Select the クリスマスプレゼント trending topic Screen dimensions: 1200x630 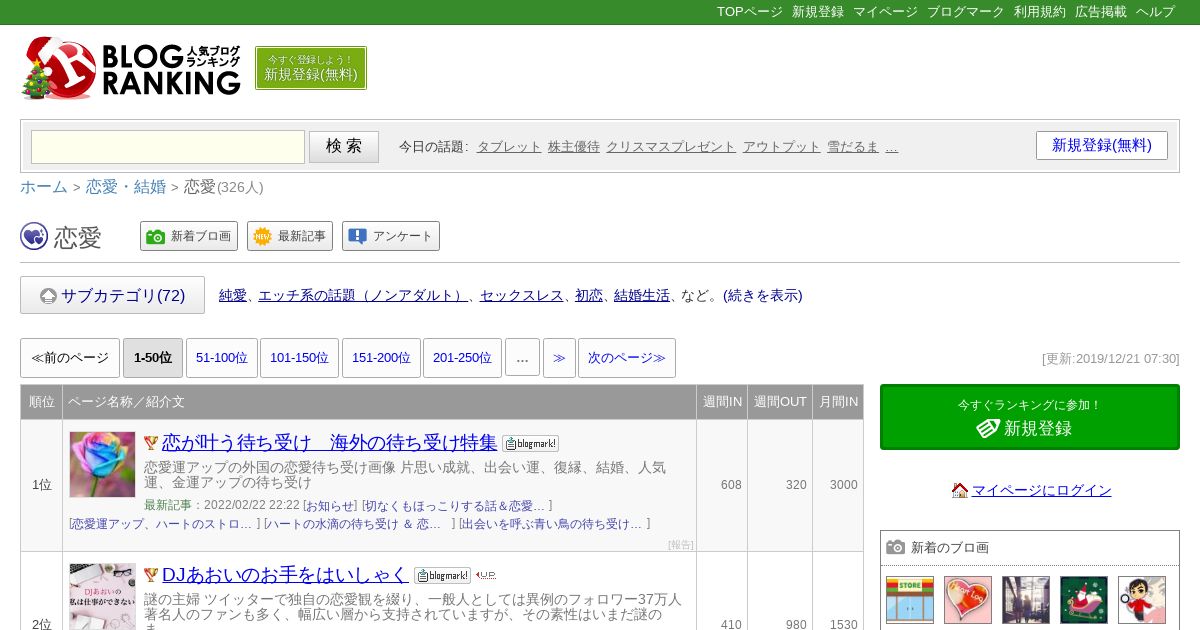tap(671, 146)
